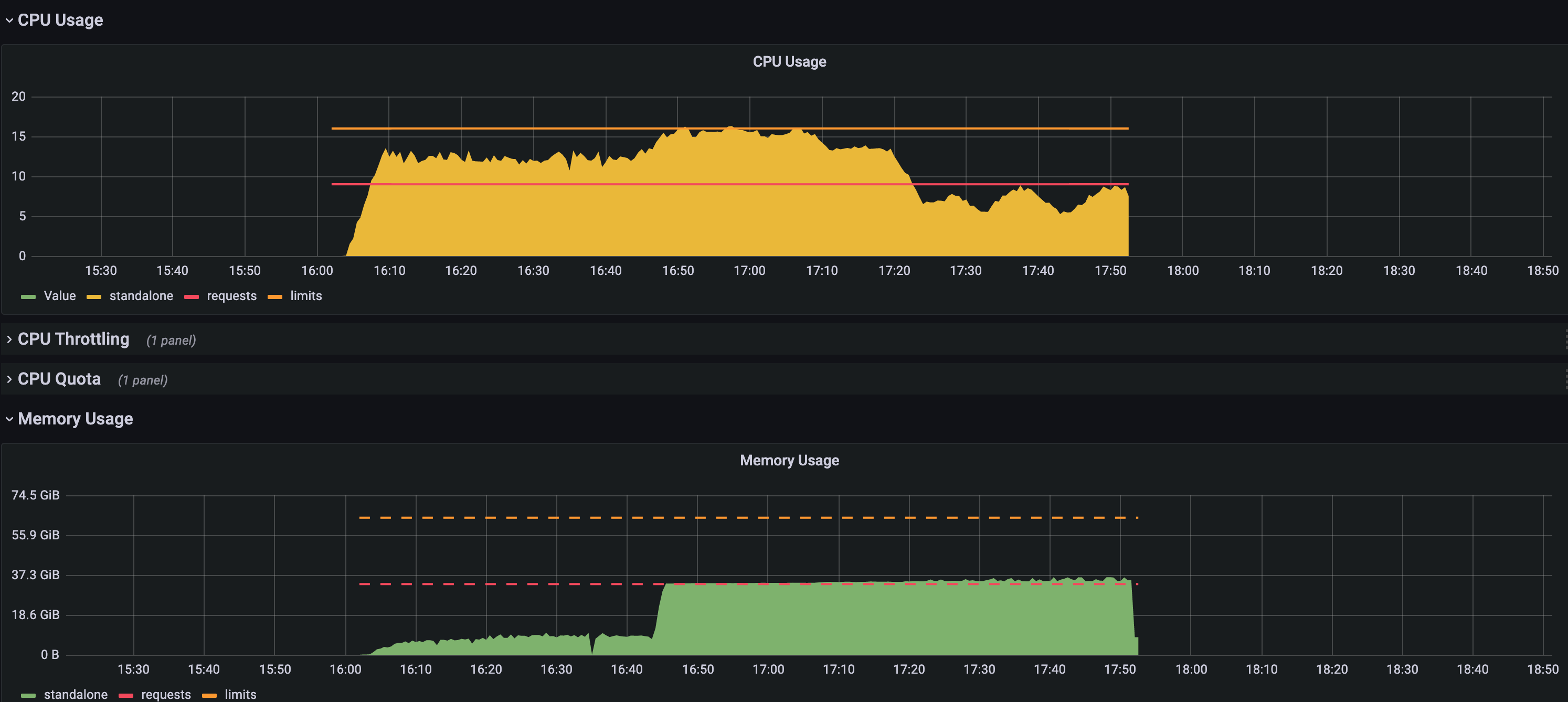Click the green standalone marker in Memory legend
The image size is (1568, 702).
(28, 695)
